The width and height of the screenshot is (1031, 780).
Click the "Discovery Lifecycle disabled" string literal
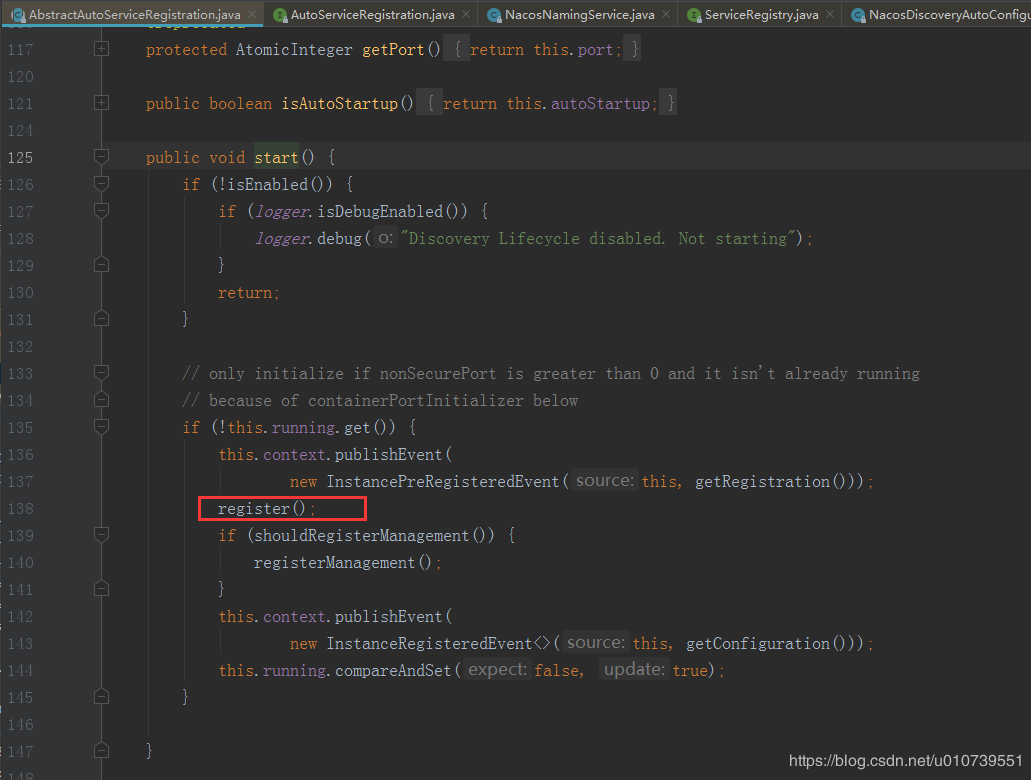(x=598, y=238)
